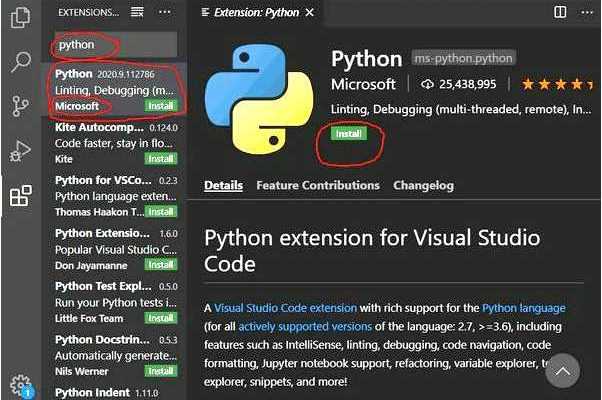Screen dimensions: 602x400
Task: Click the large Python logo image
Action: pyautogui.click(x=259, y=99)
